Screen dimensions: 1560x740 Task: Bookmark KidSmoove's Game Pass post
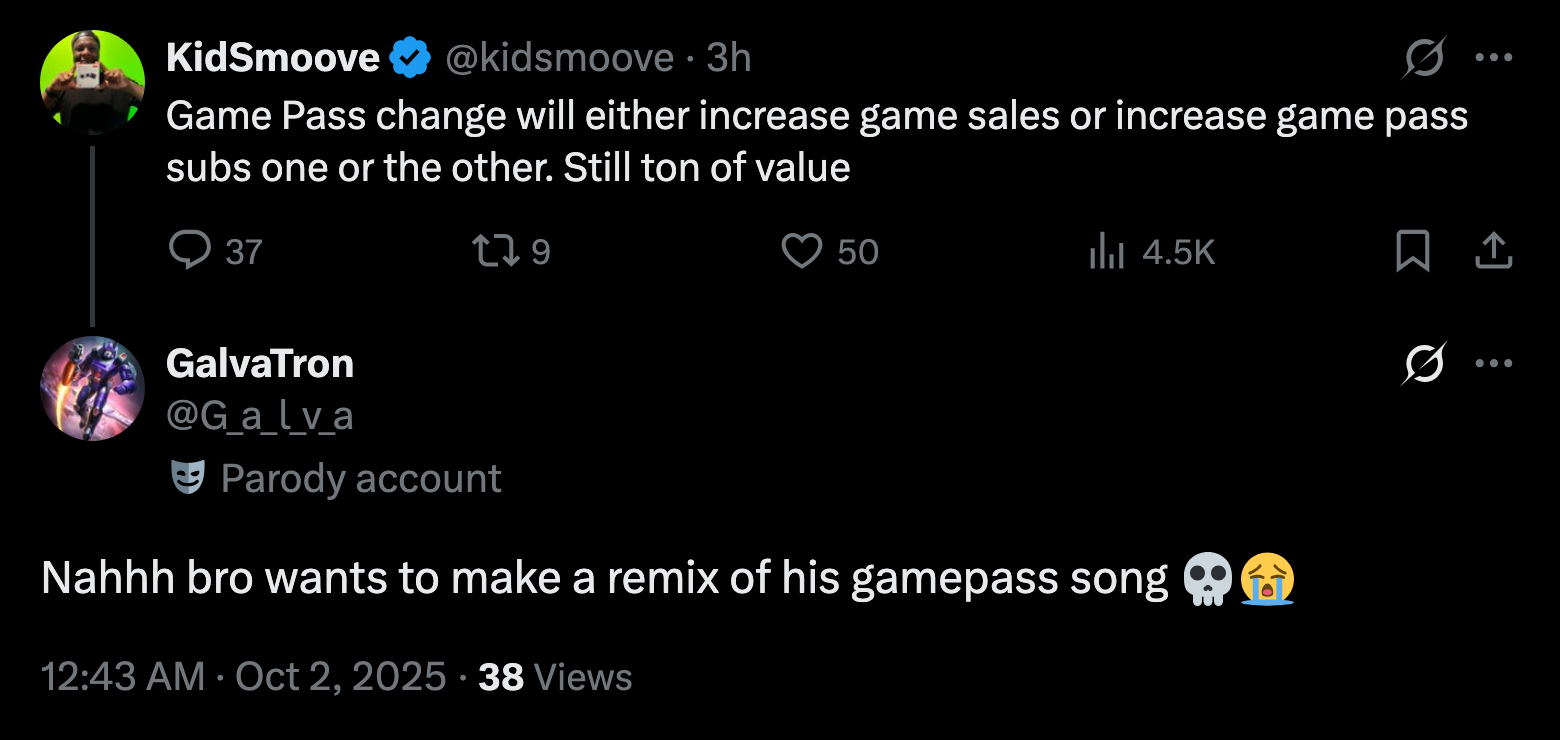point(1412,251)
